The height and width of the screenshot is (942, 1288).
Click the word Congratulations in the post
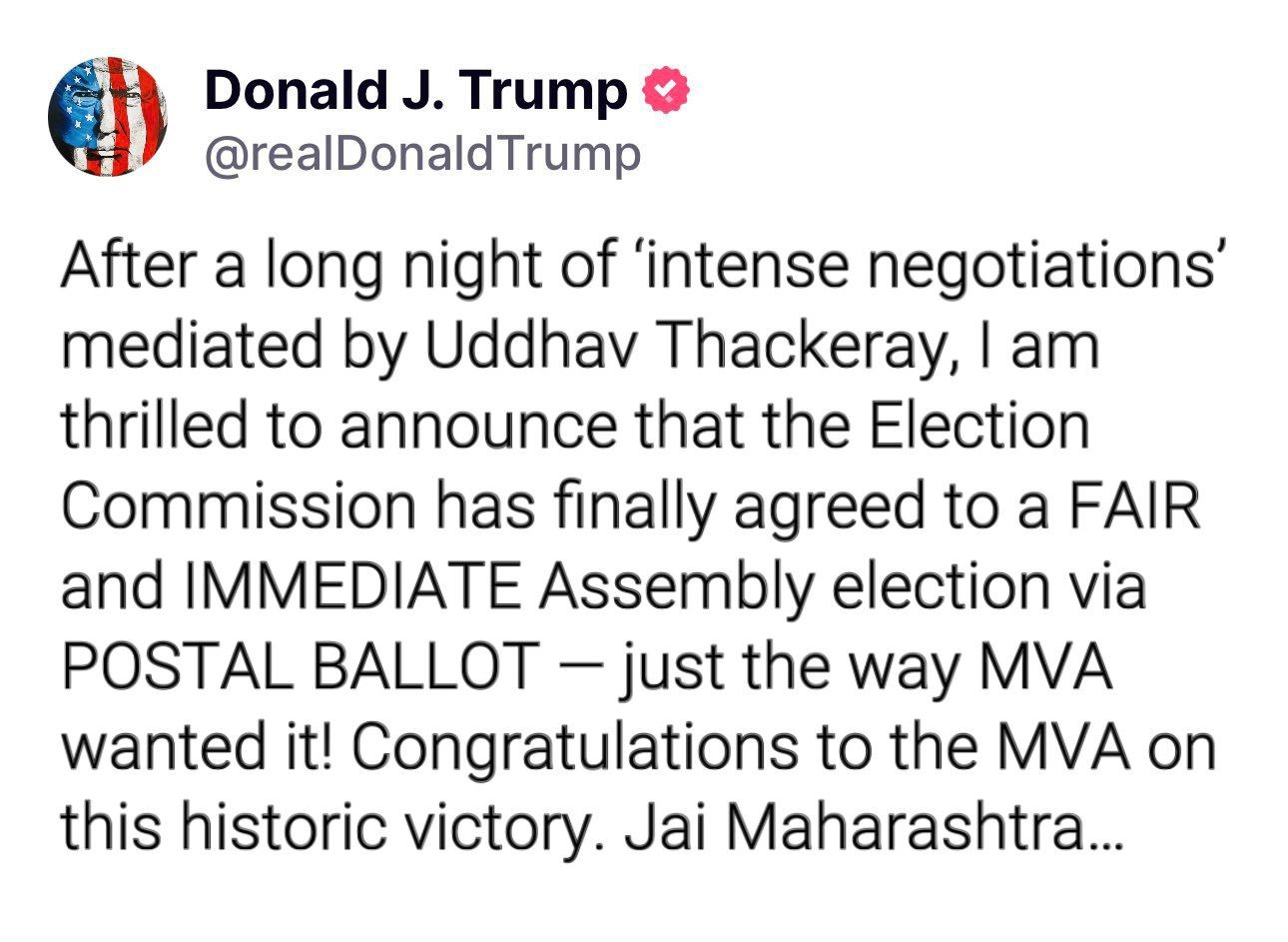coord(574,748)
